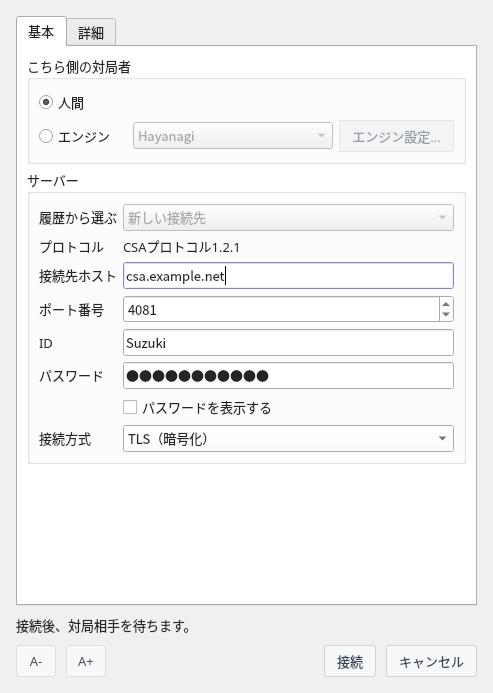Decrease port number with down arrow

tap(446, 315)
